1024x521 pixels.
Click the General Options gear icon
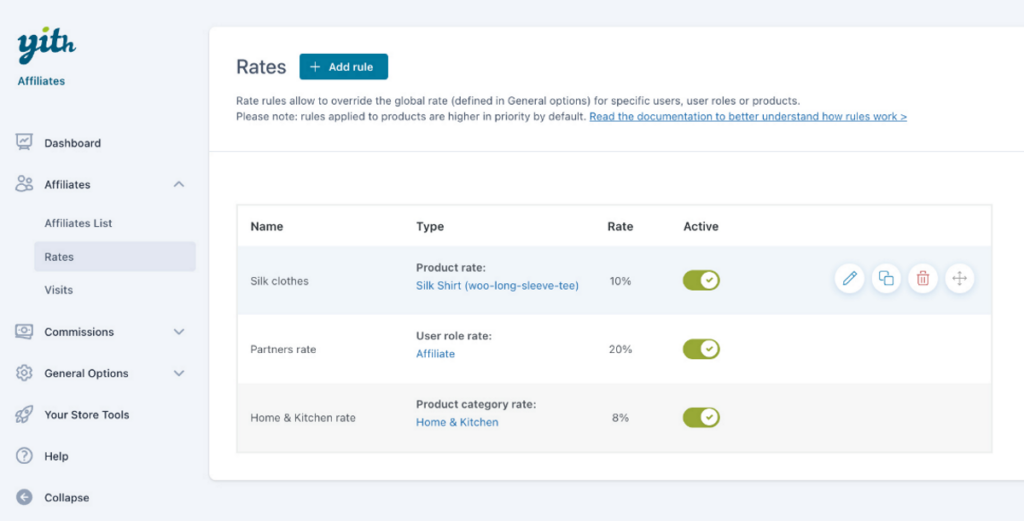24,373
